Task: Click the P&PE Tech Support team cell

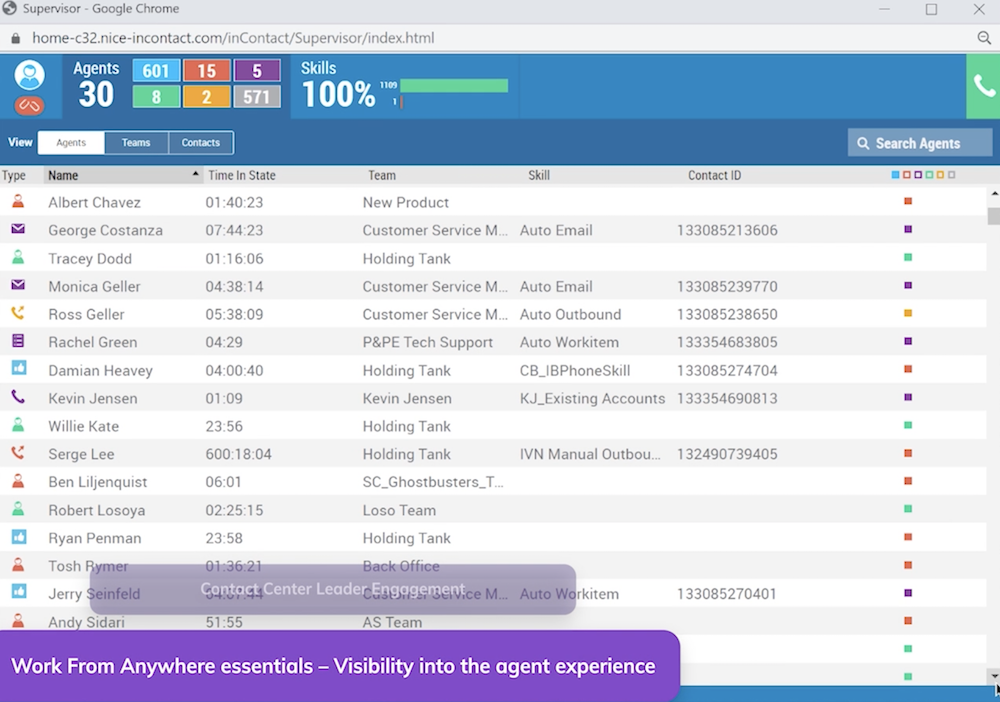Action: (427, 342)
